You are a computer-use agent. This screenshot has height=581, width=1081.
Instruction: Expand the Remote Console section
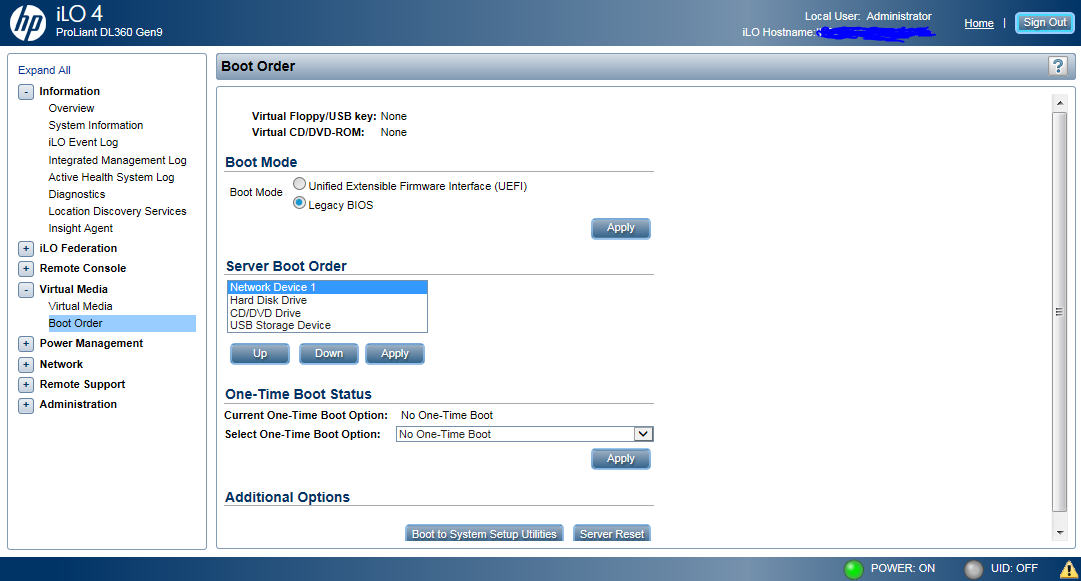coord(26,269)
